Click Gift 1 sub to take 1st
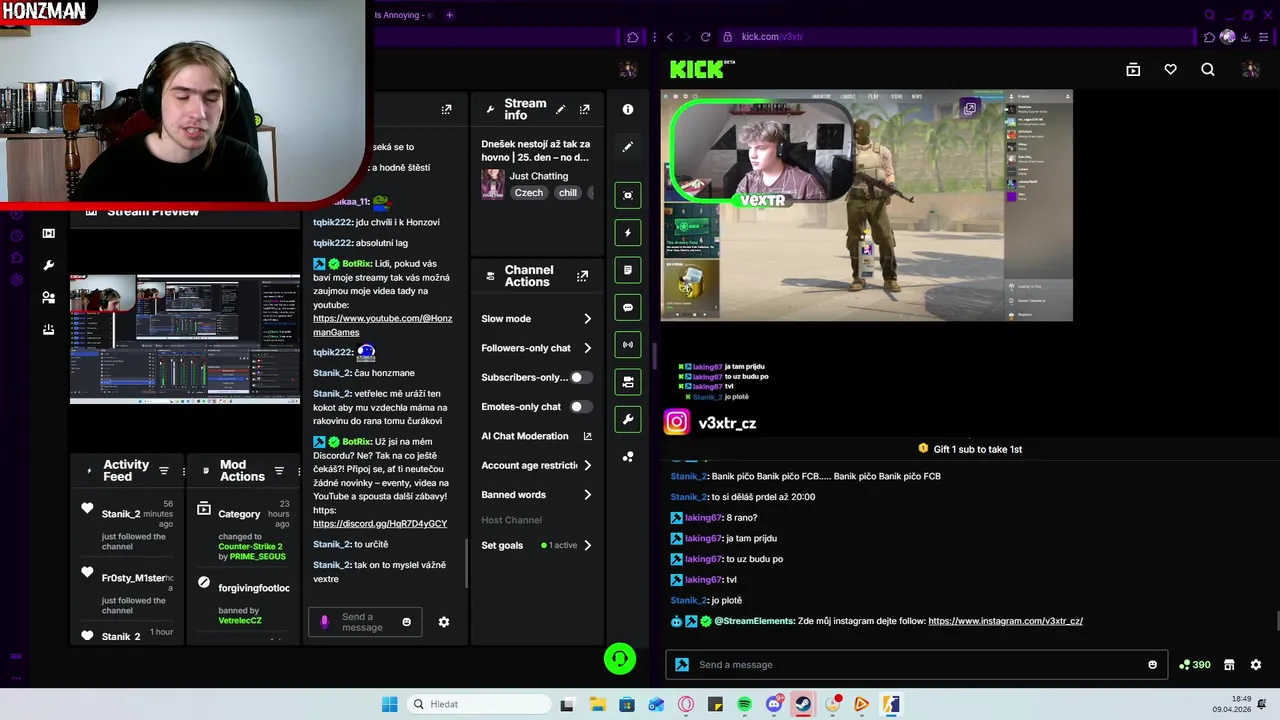Screen dimensions: 1280x720 pyautogui.click(x=970, y=449)
